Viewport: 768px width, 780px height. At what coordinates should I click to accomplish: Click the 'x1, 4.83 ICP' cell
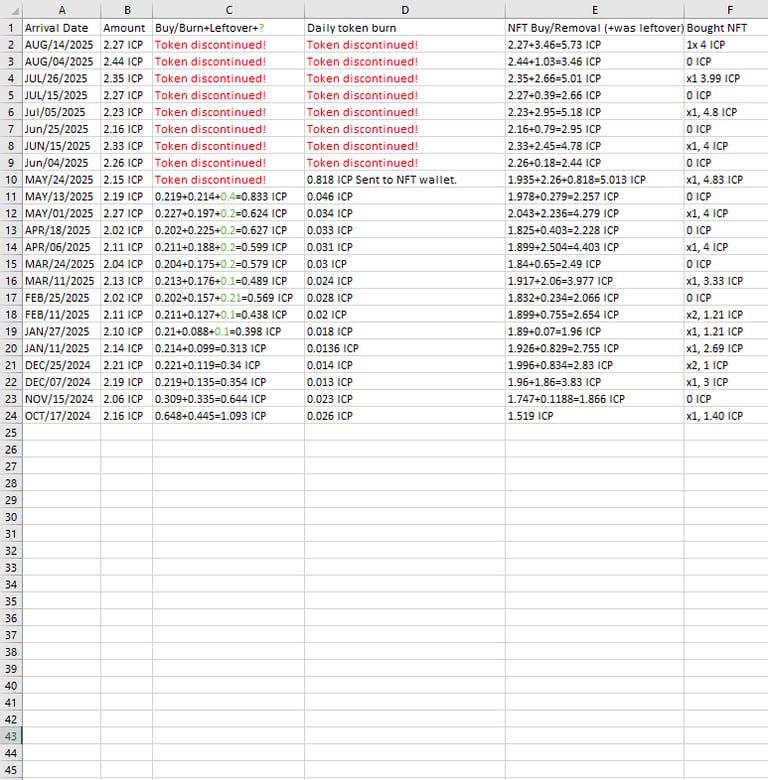click(x=726, y=180)
